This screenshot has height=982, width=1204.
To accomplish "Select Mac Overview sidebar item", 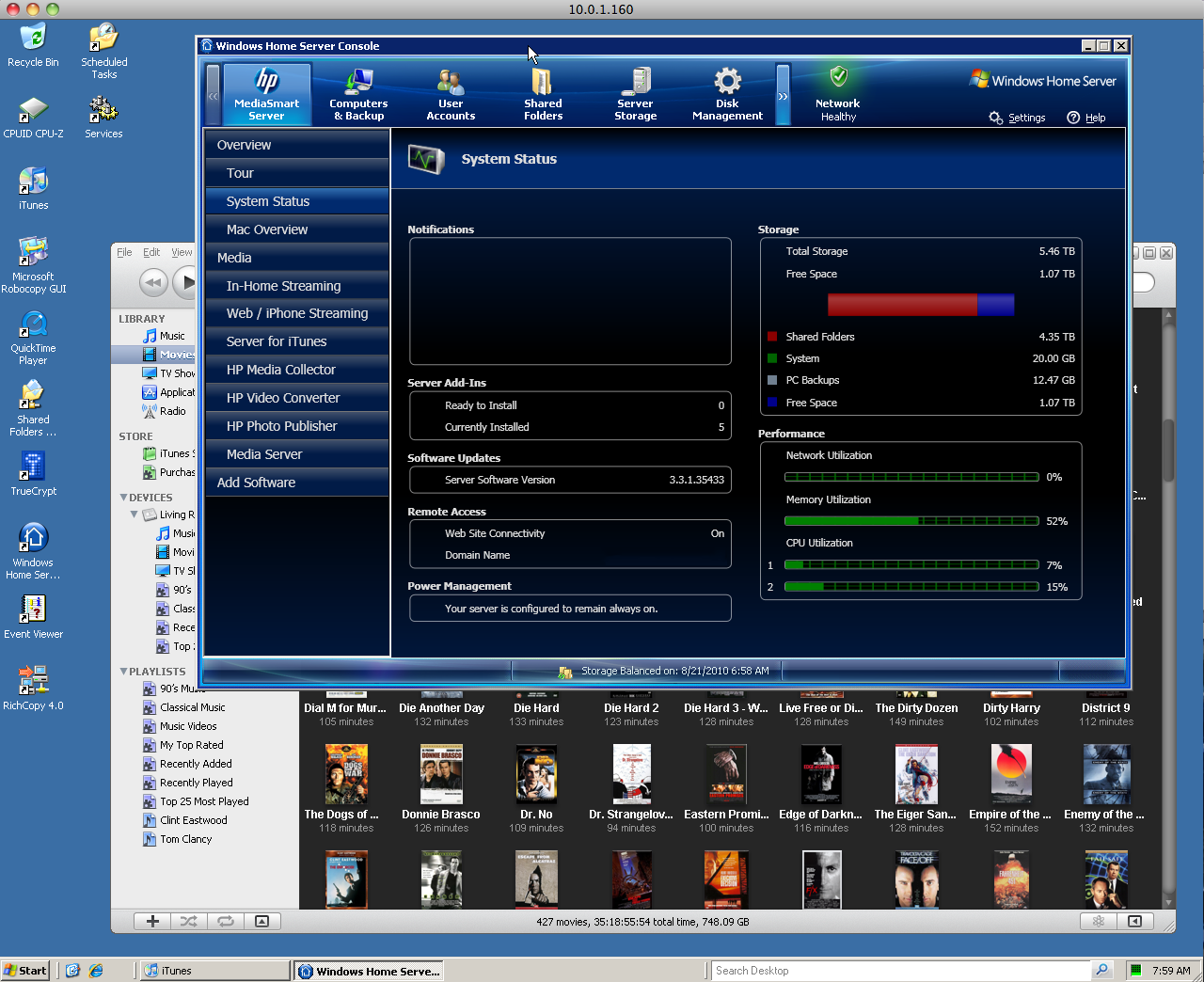I will (297, 230).
